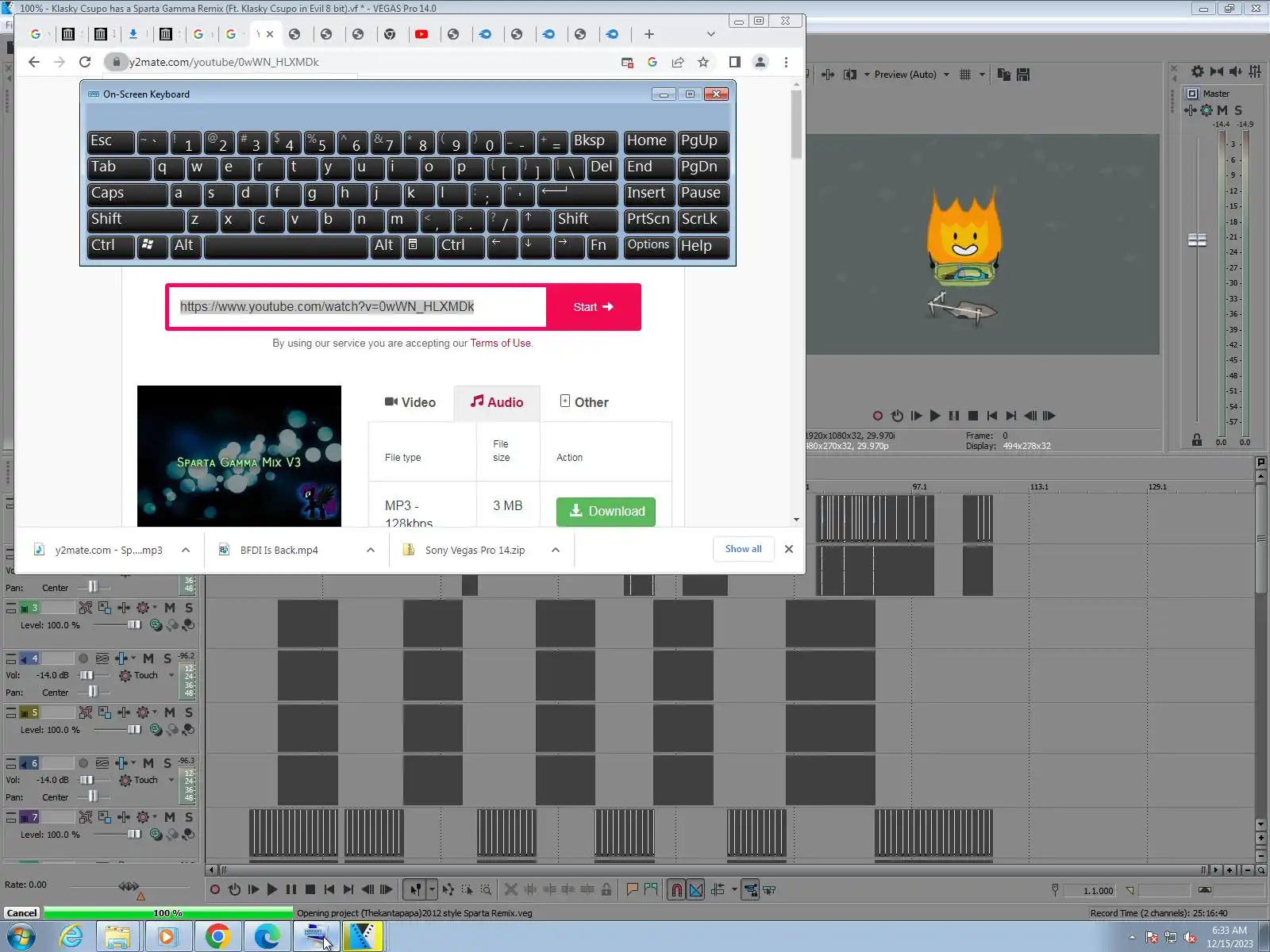Image resolution: width=1270 pixels, height=952 pixels.
Task: Open Touch automation dropdown on track 6
Action: pyautogui.click(x=171, y=780)
